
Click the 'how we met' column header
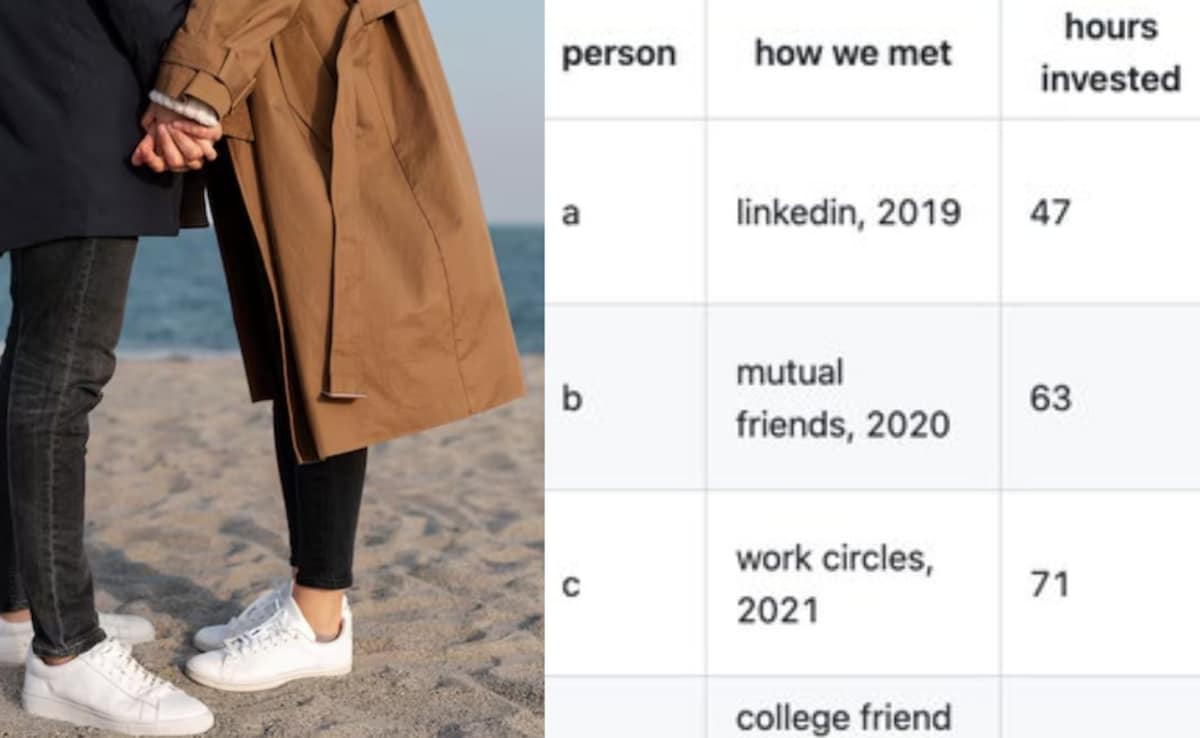point(853,52)
